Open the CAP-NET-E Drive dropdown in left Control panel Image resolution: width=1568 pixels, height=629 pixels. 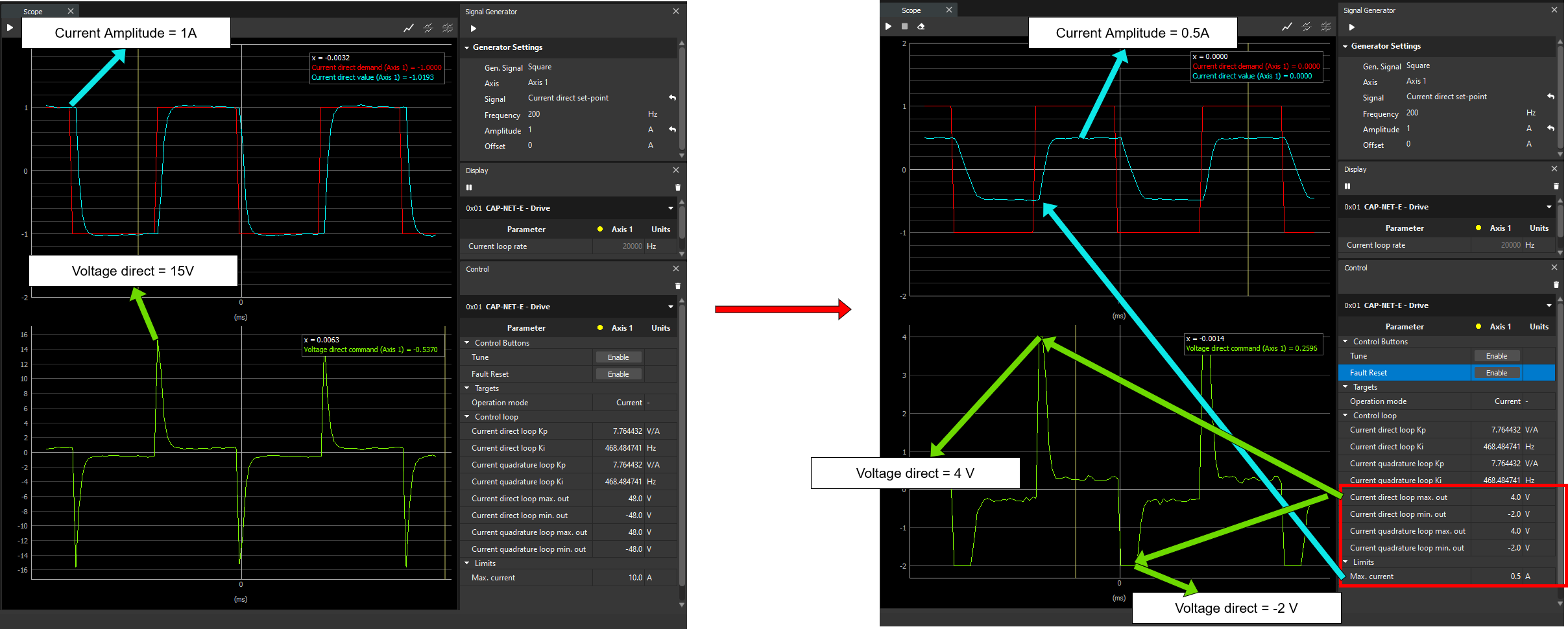[x=670, y=307]
